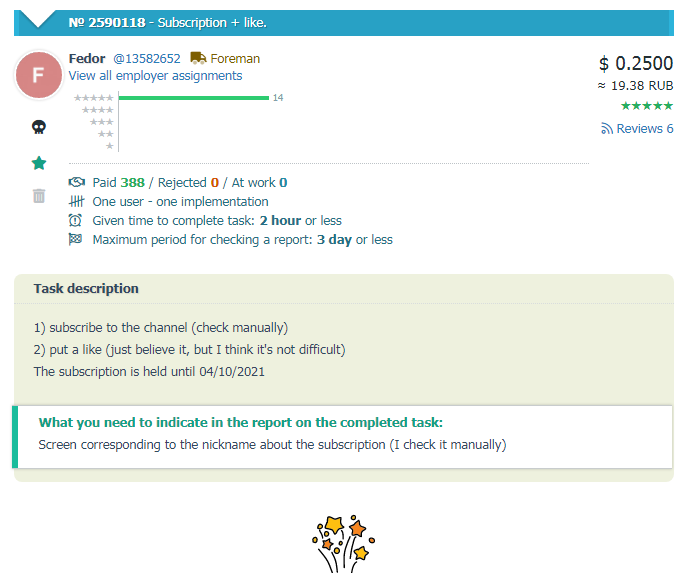This screenshot has height=573, width=693.
Task: Click the four-star rating row
Action: [x=98, y=110]
